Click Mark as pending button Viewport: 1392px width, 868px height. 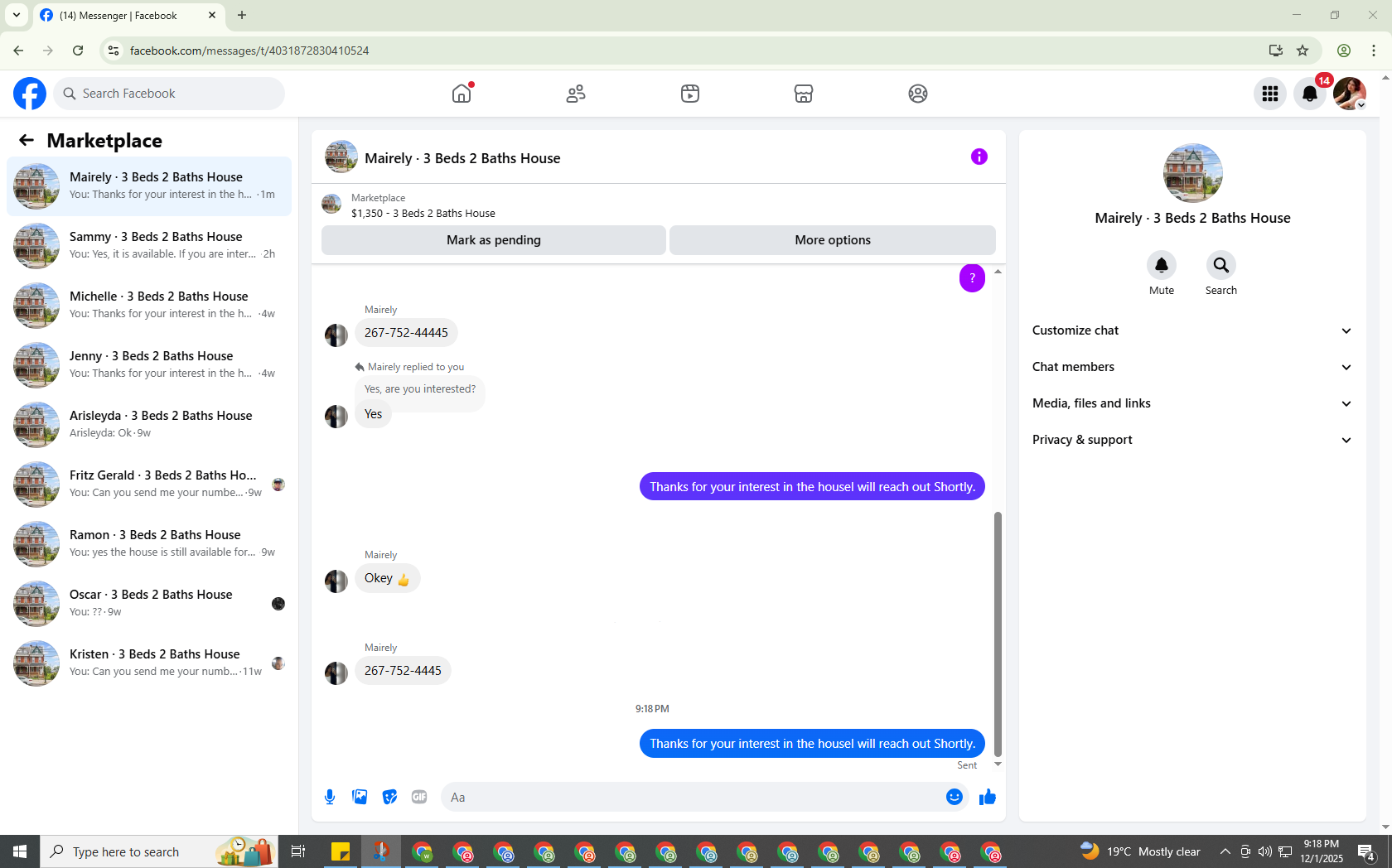click(x=494, y=240)
